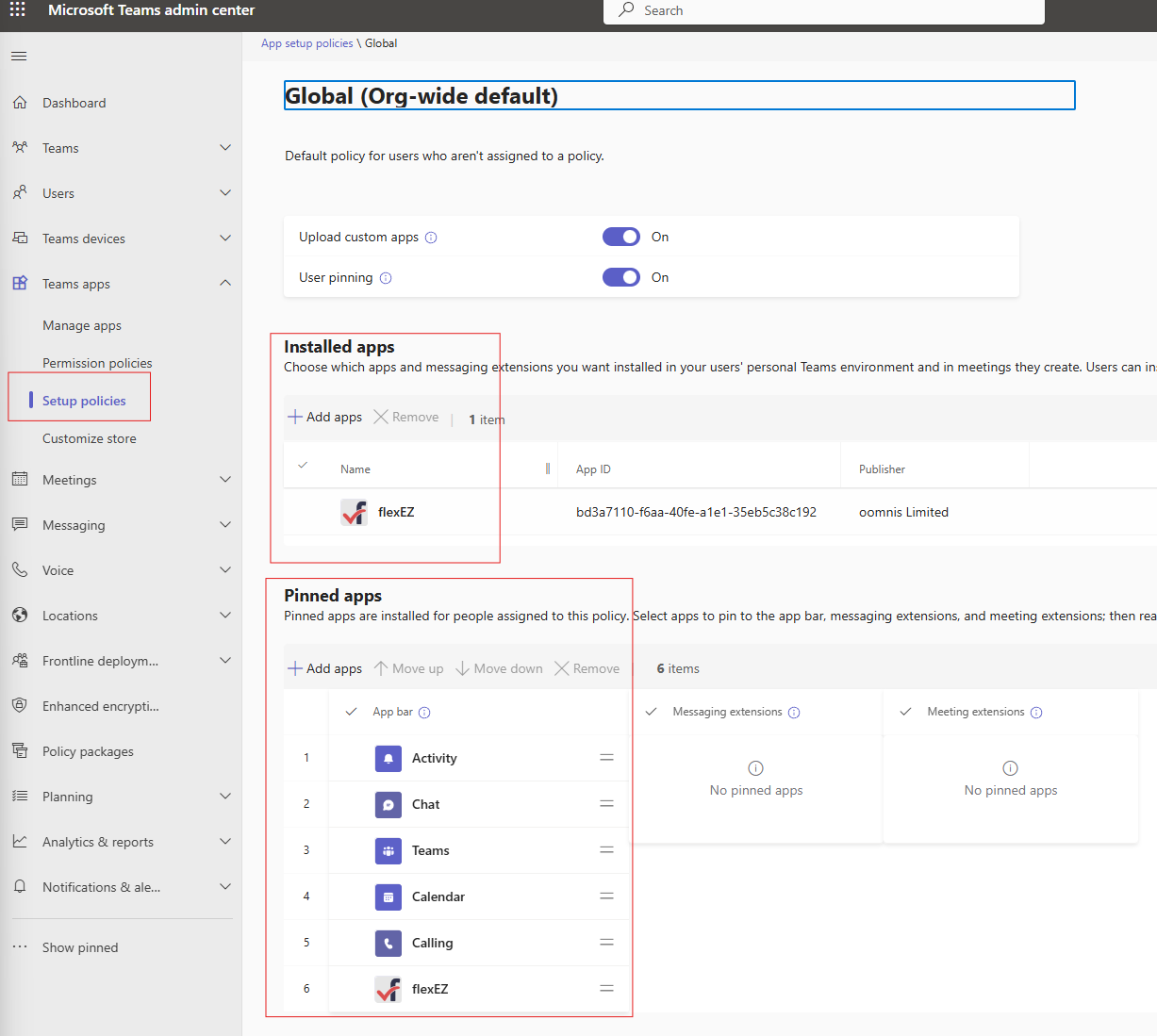Click the Messaging extensions info icon
The image size is (1157, 1036).
(x=794, y=713)
